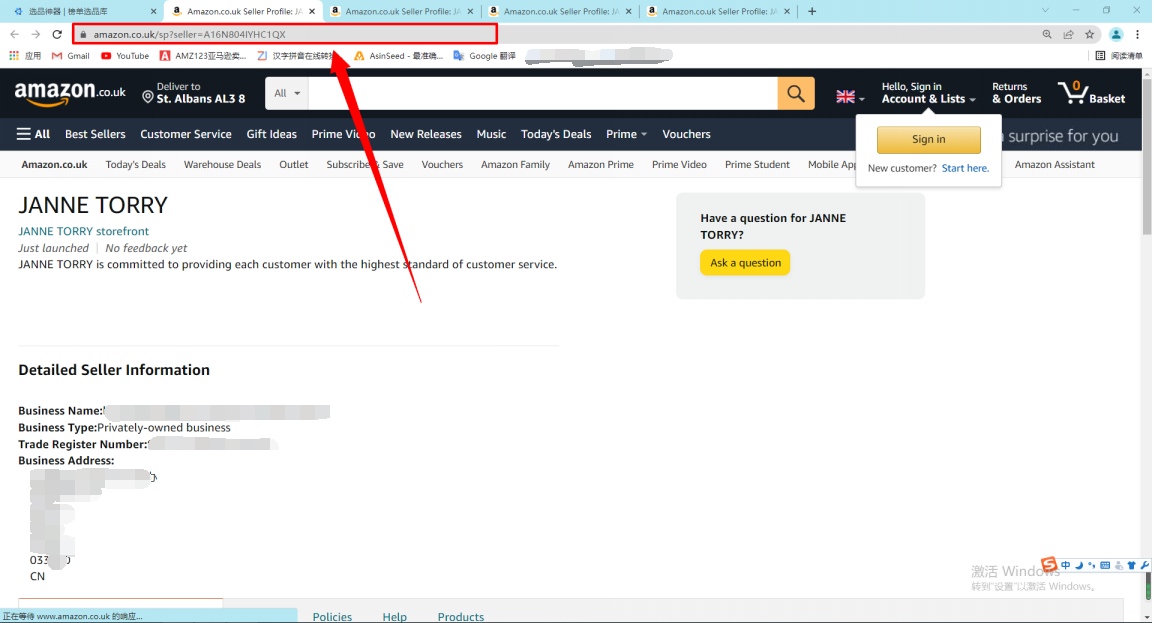1154x623 pixels.
Task: Switch to the Policies tab
Action: (332, 616)
